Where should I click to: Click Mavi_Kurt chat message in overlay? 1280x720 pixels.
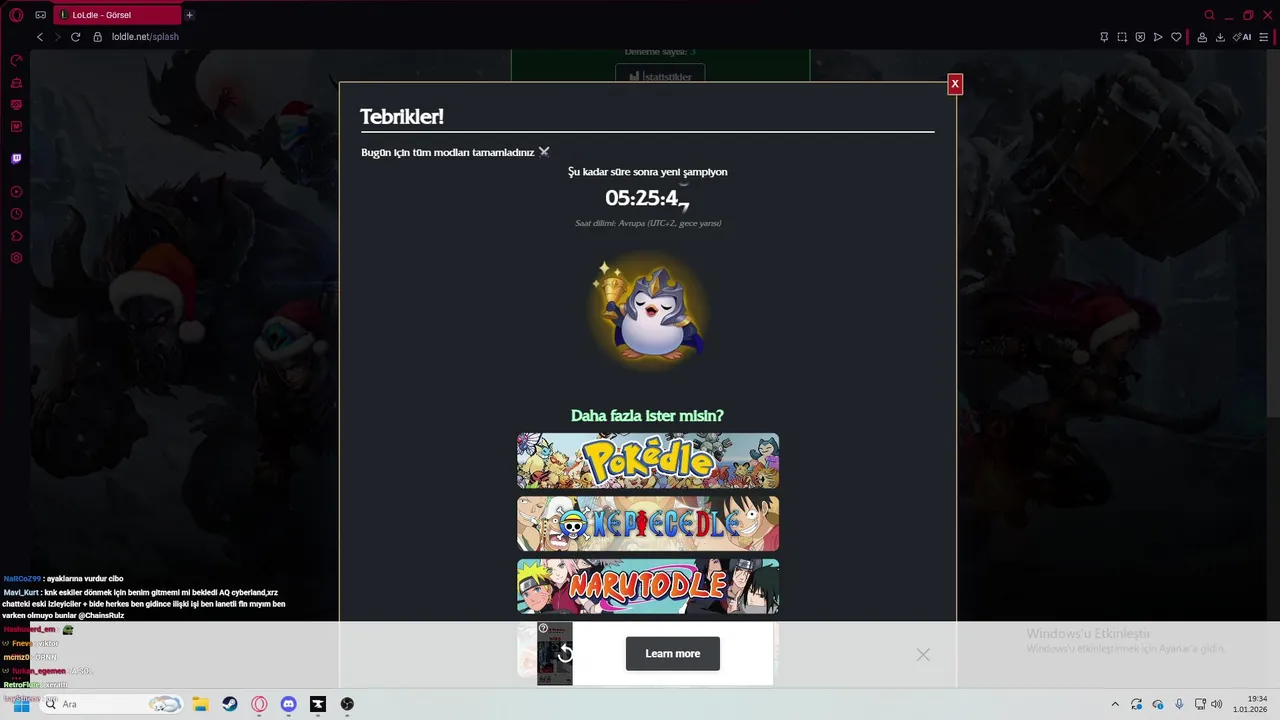[145, 604]
